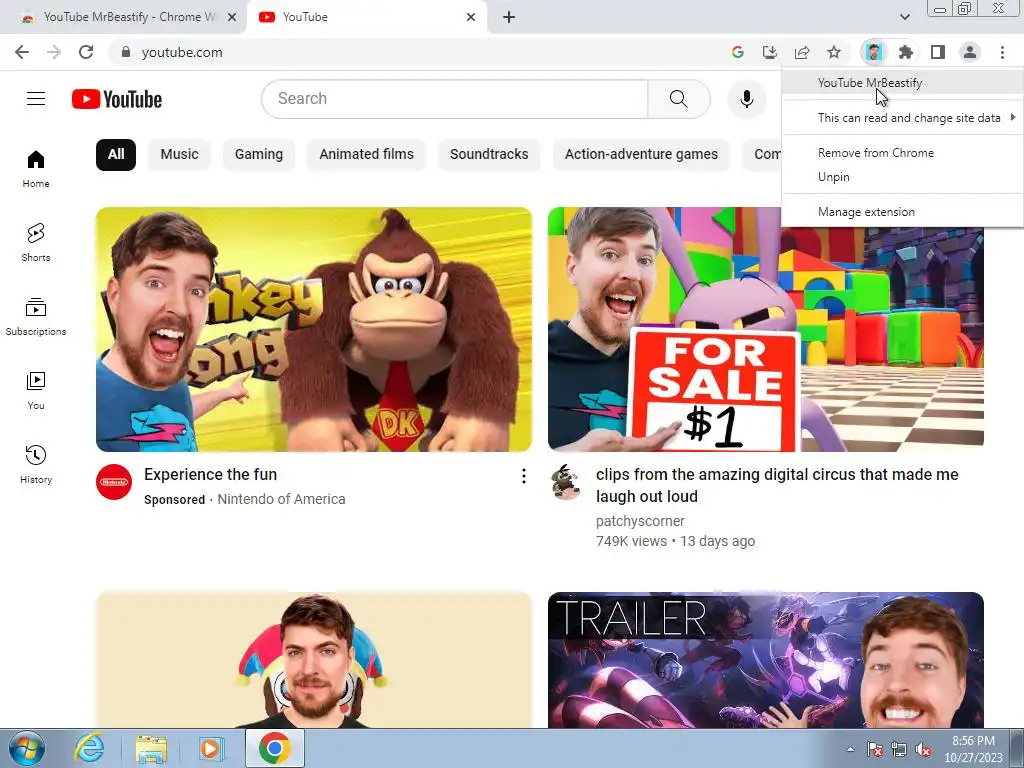Open the Donkey Kong video thumbnail
The height and width of the screenshot is (768, 1024).
tap(313, 329)
